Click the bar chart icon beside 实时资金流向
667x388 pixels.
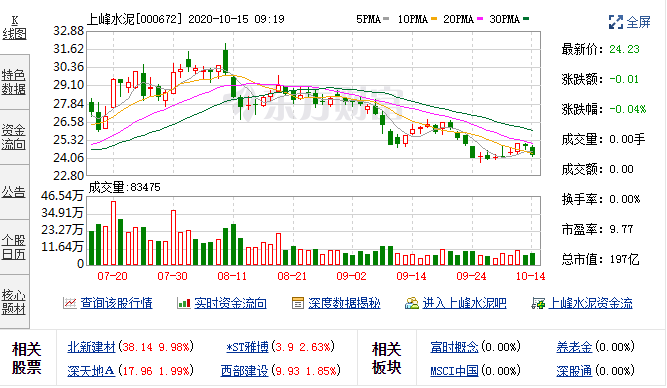tap(183, 303)
